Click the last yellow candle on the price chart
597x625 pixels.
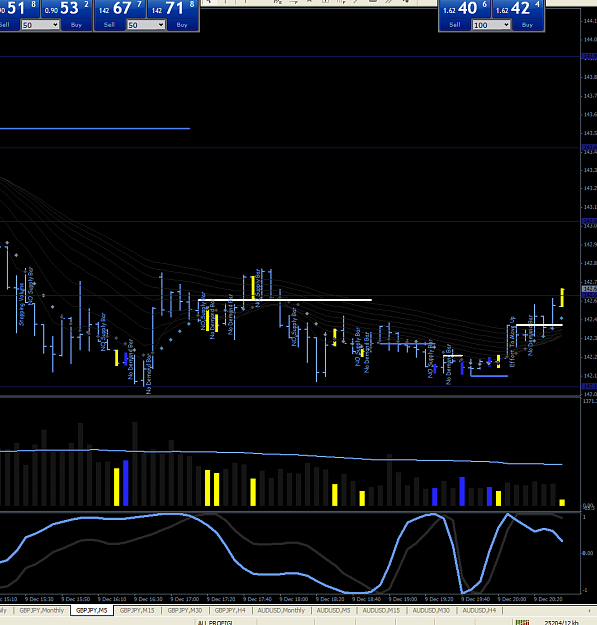[562, 297]
